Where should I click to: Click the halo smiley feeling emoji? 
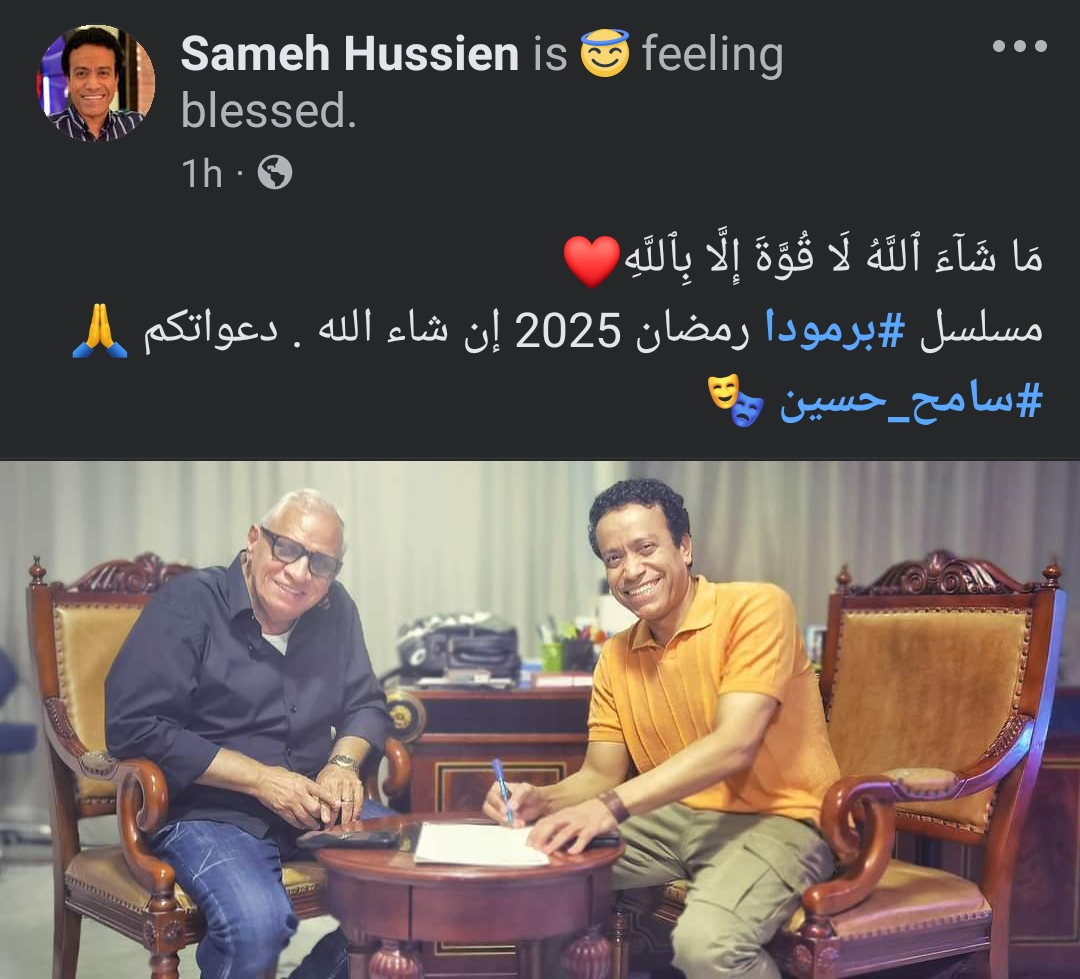[605, 52]
